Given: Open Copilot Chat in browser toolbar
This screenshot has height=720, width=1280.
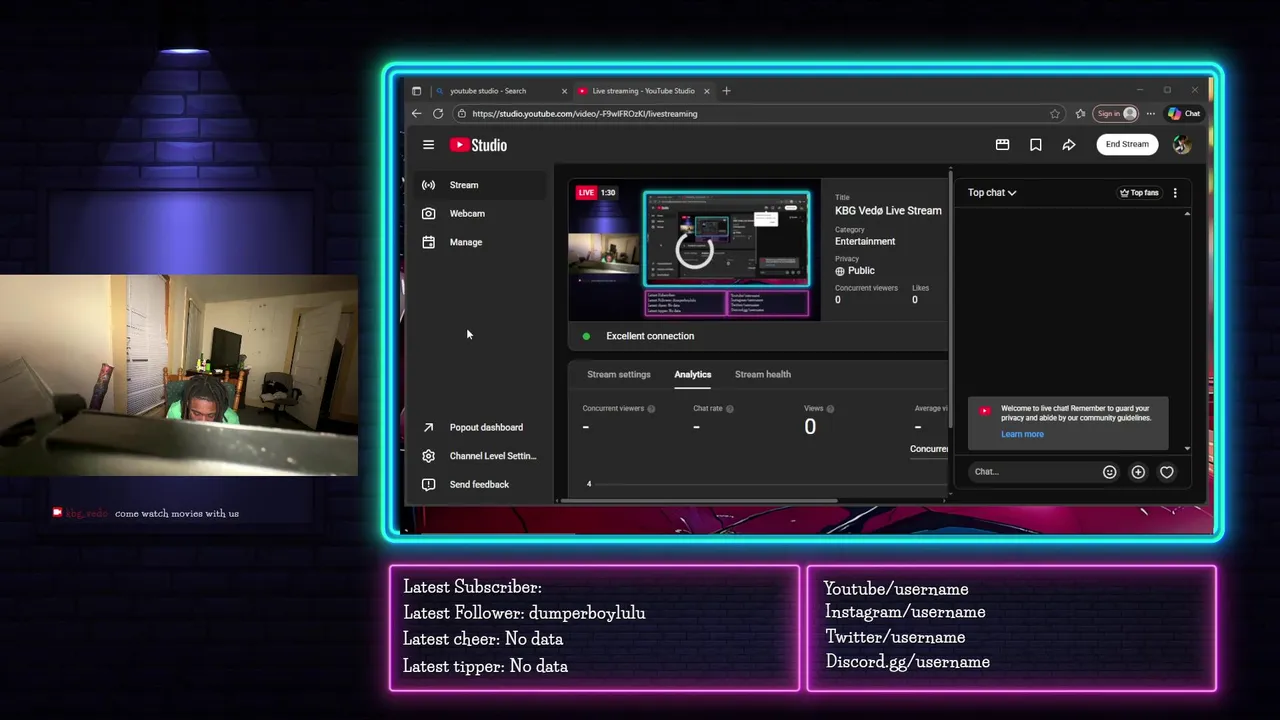Looking at the screenshot, I should point(1184,113).
